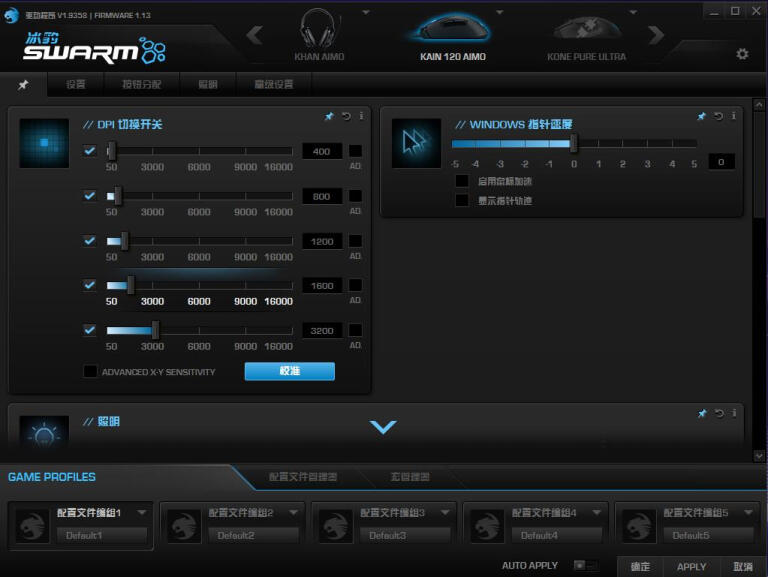Open the settings gear icon
This screenshot has height=577, width=768.
click(742, 54)
